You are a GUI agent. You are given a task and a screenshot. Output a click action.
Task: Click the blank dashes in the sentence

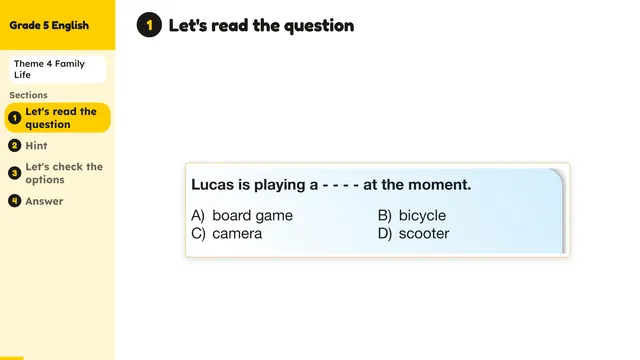point(340,185)
